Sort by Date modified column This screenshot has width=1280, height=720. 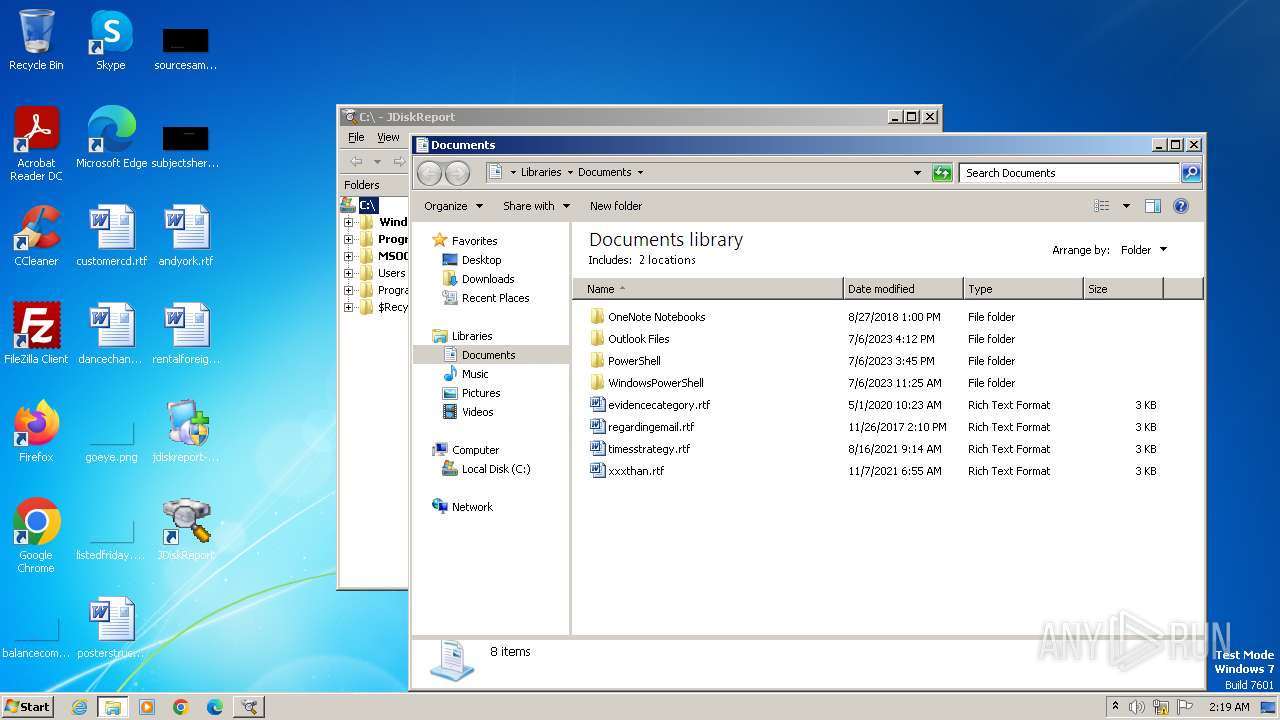coord(904,289)
